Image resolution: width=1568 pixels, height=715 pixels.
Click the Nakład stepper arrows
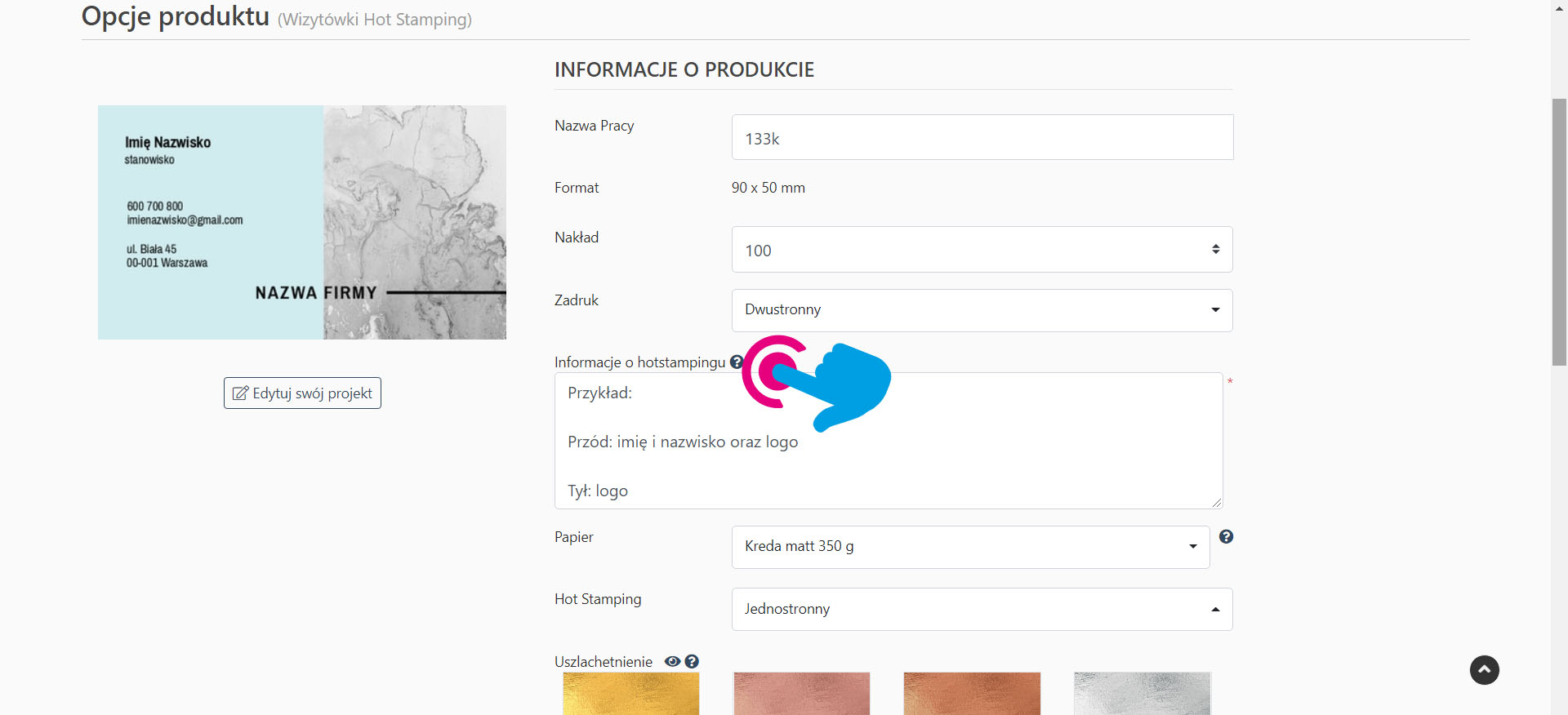(x=1215, y=250)
